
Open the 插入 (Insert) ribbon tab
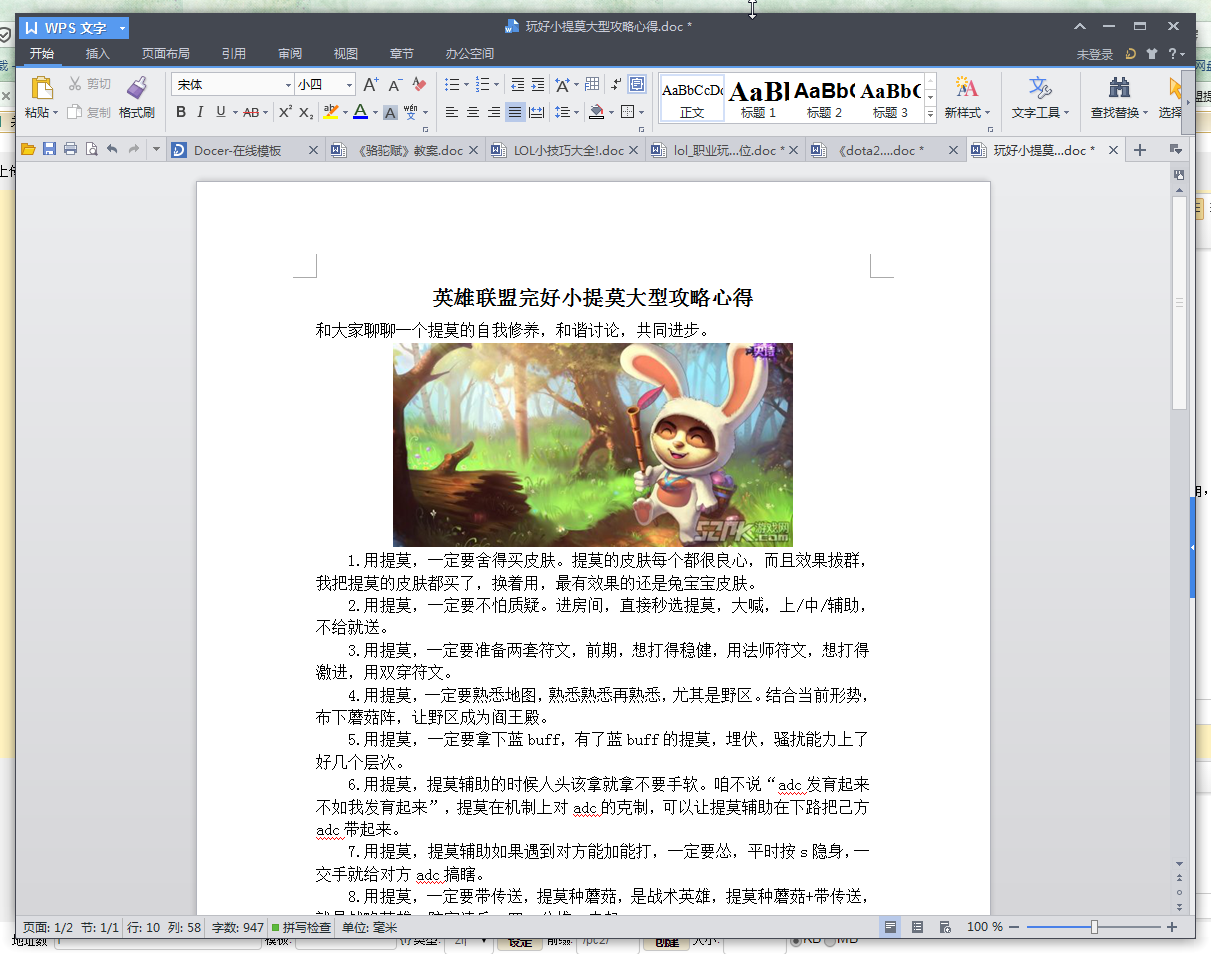(x=98, y=54)
